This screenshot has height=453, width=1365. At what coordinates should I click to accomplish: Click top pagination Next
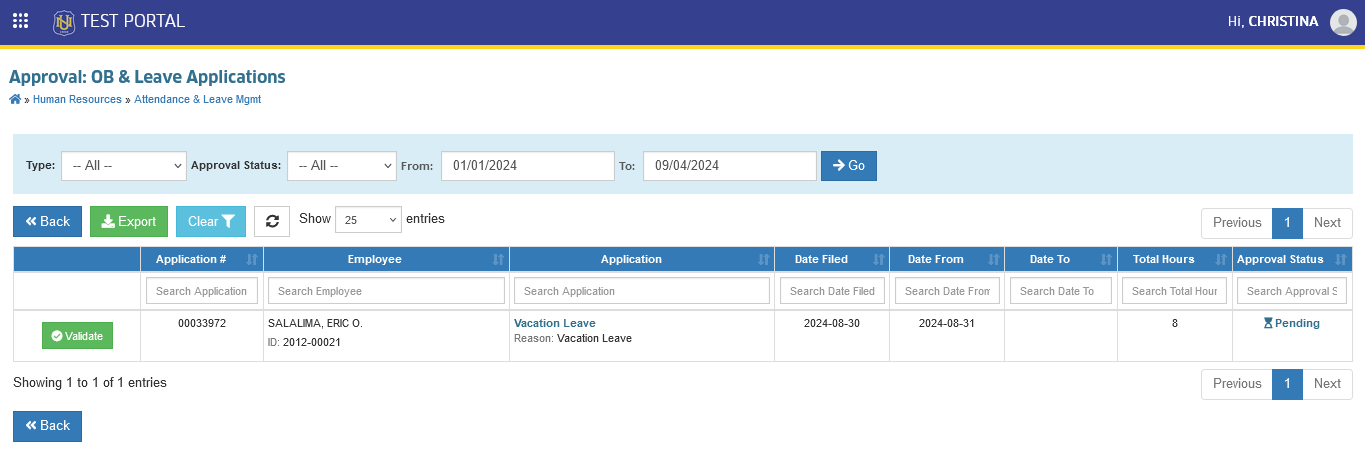(x=1327, y=223)
